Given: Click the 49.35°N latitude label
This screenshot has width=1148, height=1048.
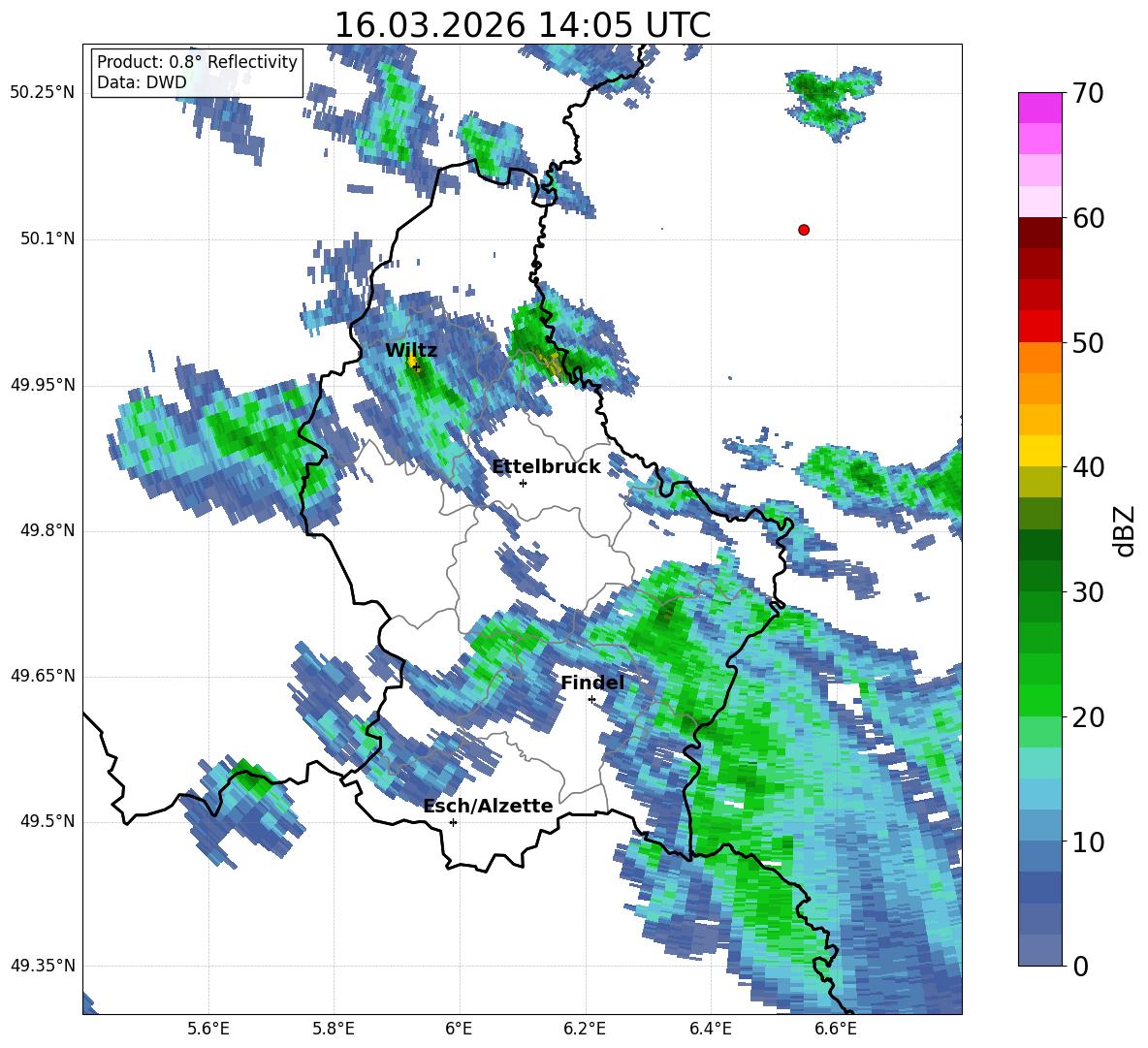Looking at the screenshot, I should pyautogui.click(x=43, y=967).
